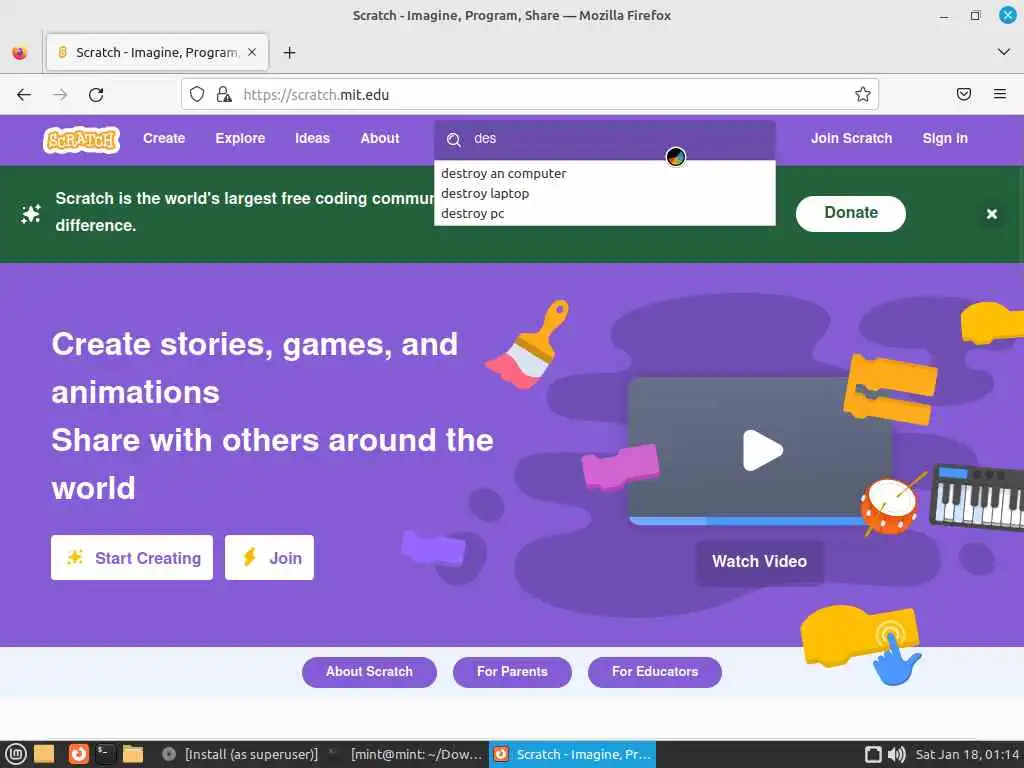Click Start Creating button
The width and height of the screenshot is (1024, 768).
132,558
